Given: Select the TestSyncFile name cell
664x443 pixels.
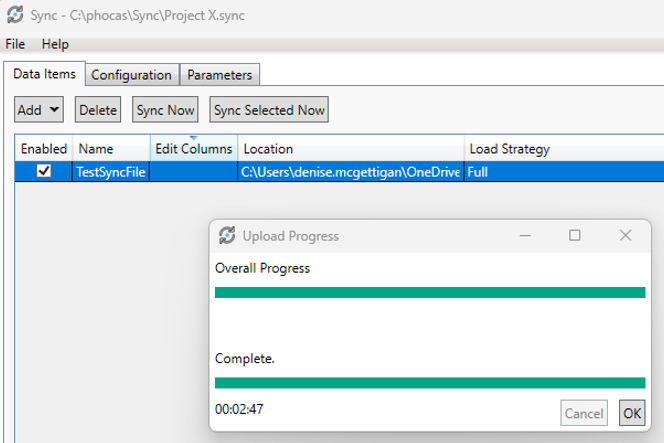Looking at the screenshot, I should [110, 172].
